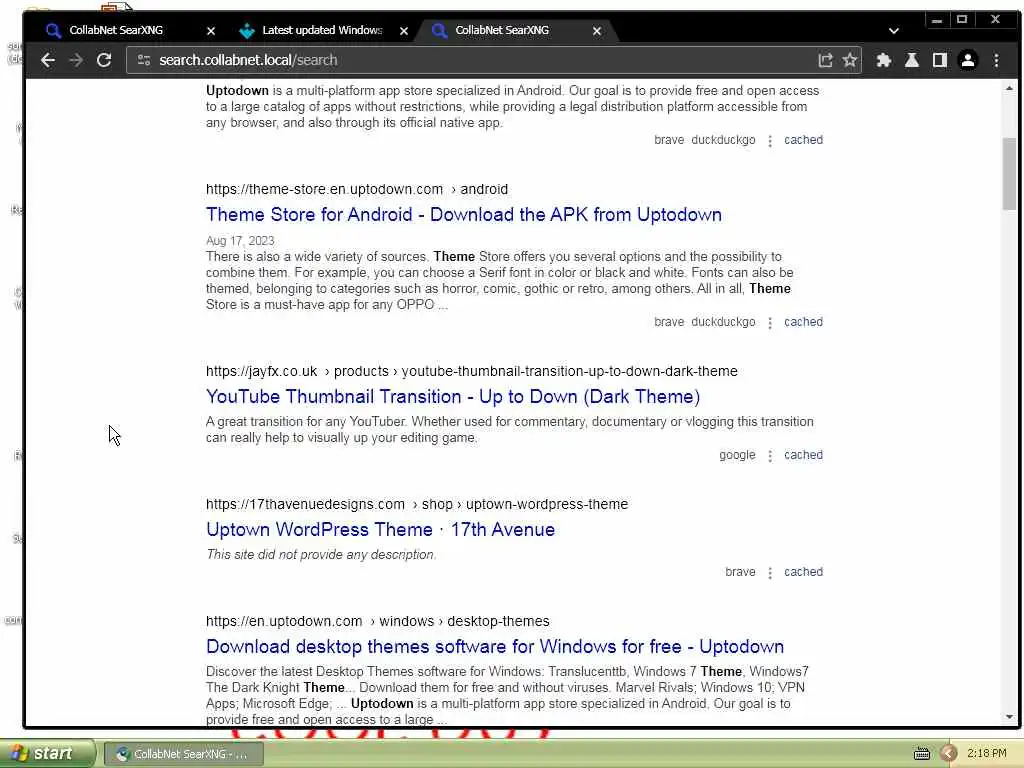The height and width of the screenshot is (768, 1024).
Task: Click the page vertical scrollbar thumb
Action: (x=1010, y=174)
